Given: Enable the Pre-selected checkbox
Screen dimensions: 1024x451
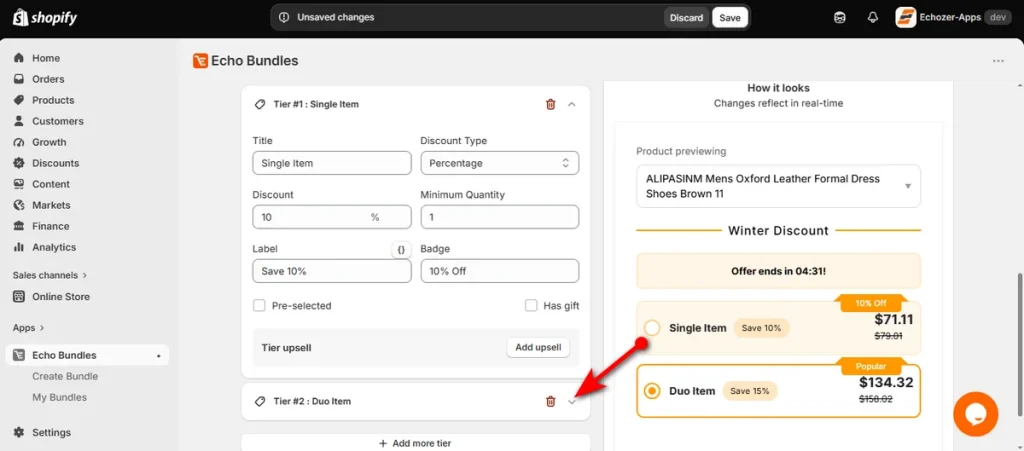Looking at the screenshot, I should pyautogui.click(x=259, y=305).
